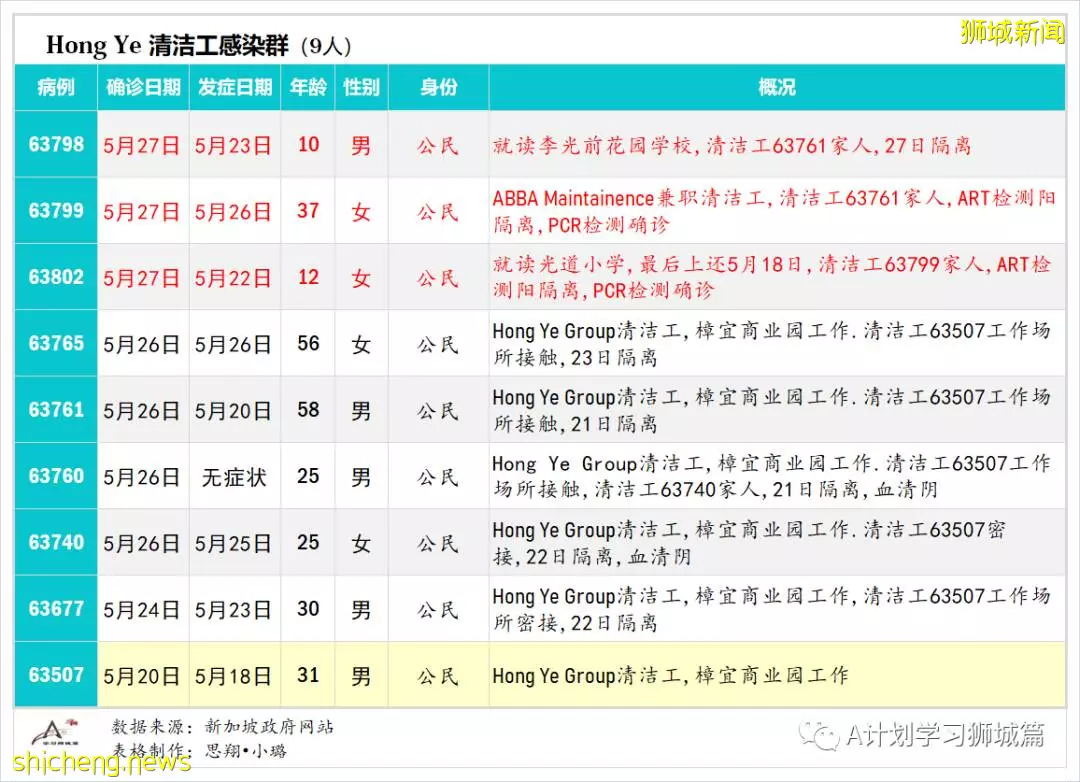
Task: Click the title Hong Ye 清洁工感染群
Action: [x=167, y=45]
